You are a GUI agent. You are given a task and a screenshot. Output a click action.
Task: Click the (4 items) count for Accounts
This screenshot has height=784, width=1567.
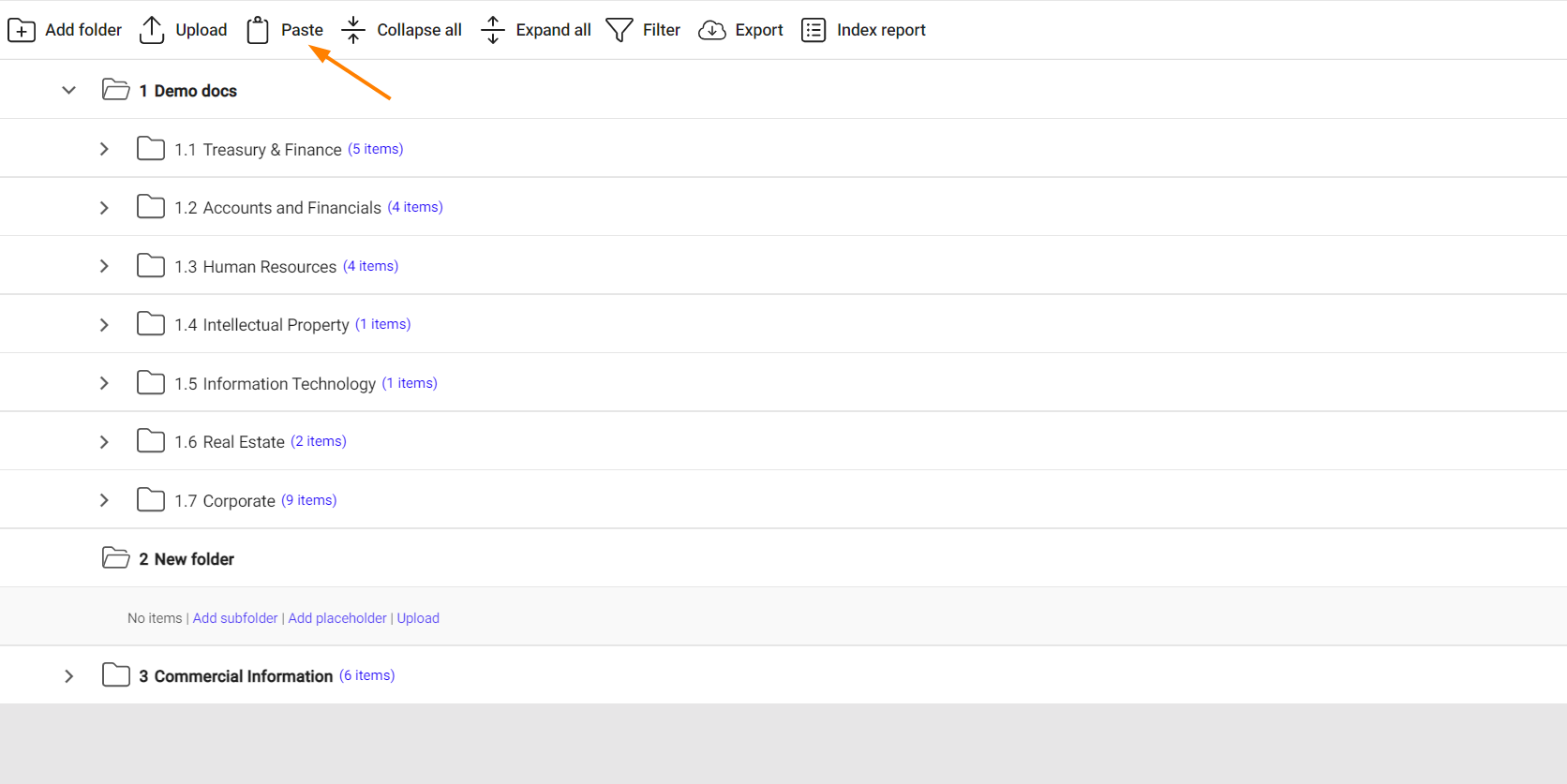pyautogui.click(x=415, y=207)
